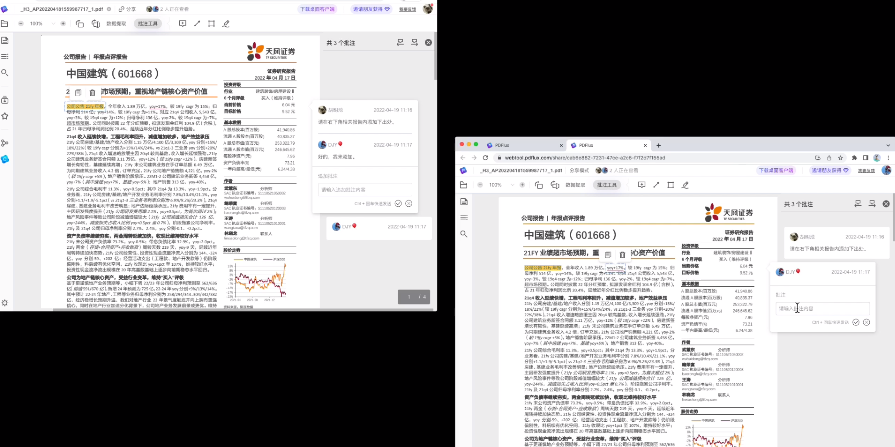Viewport: 895px width, 447px height.
Task: Click the 分享 share button in left window
Action: 128,9
